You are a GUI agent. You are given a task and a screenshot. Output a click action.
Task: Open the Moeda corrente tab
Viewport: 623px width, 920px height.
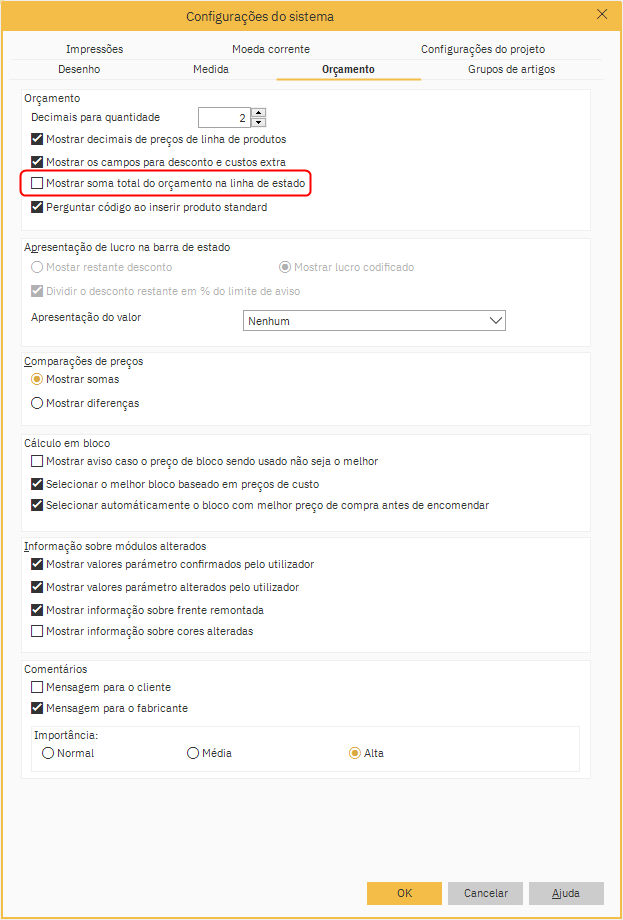[x=271, y=49]
